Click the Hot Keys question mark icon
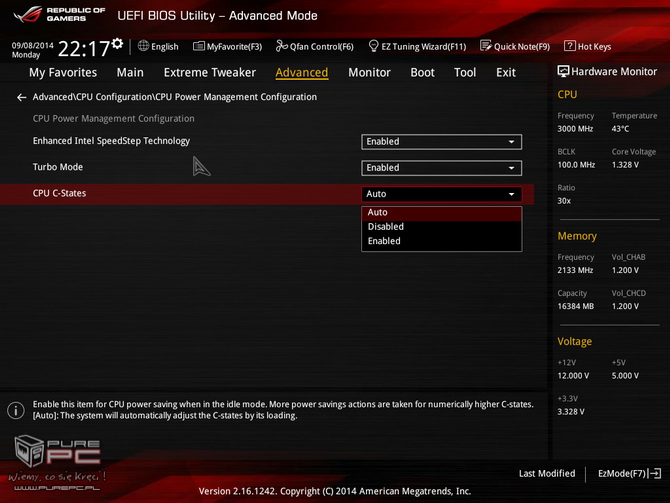 pyautogui.click(x=570, y=46)
